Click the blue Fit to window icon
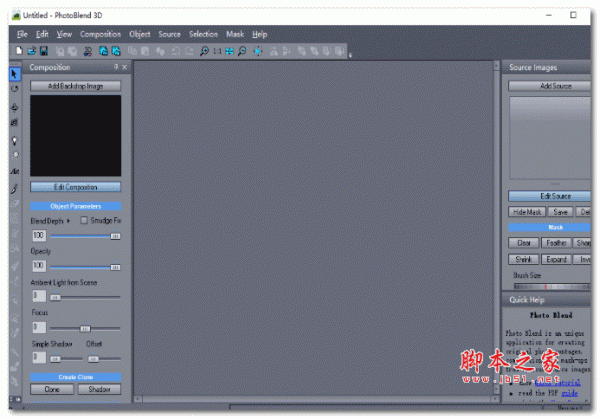Screen dimensions: 600x419 click(x=229, y=51)
